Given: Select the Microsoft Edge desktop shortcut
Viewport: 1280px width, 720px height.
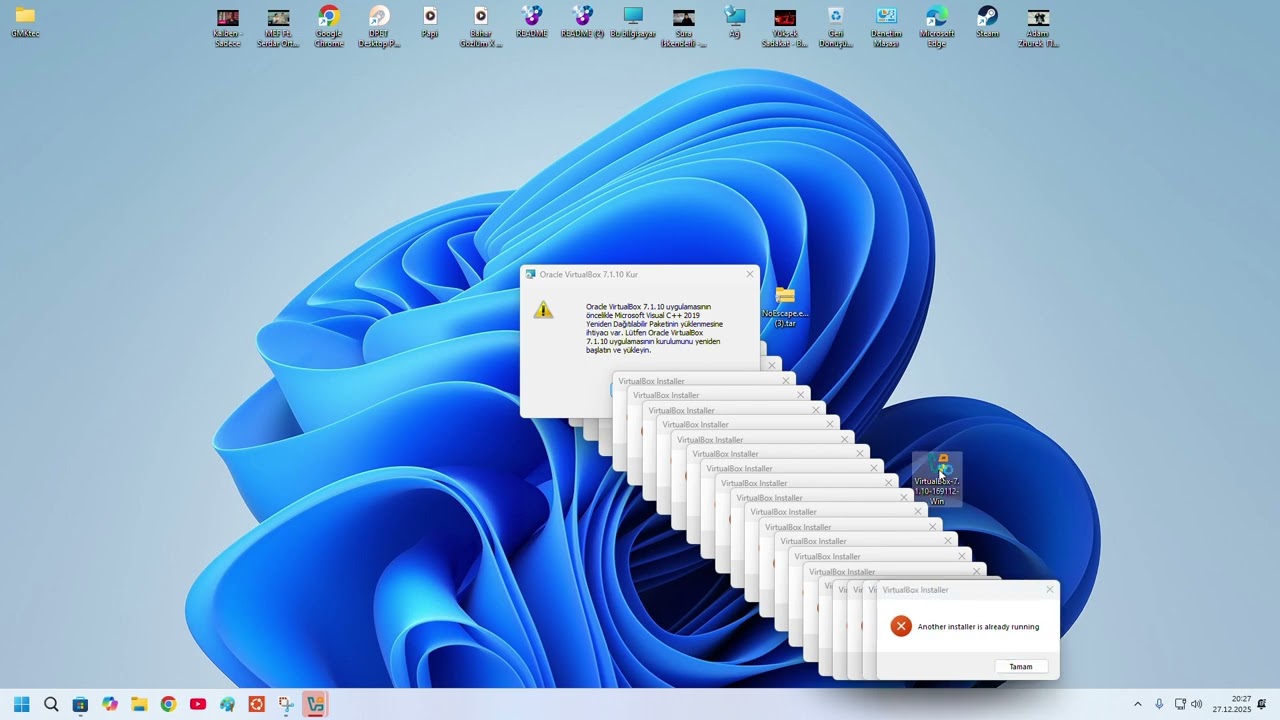Looking at the screenshot, I should (x=937, y=27).
